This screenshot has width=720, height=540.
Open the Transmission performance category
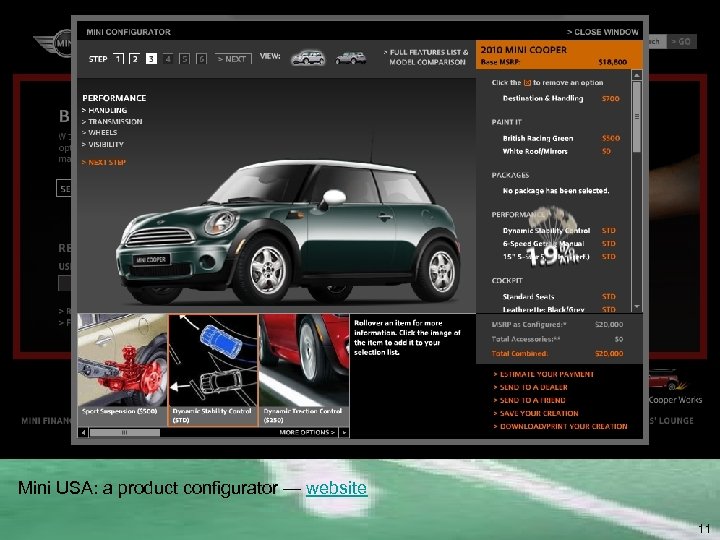click(112, 122)
